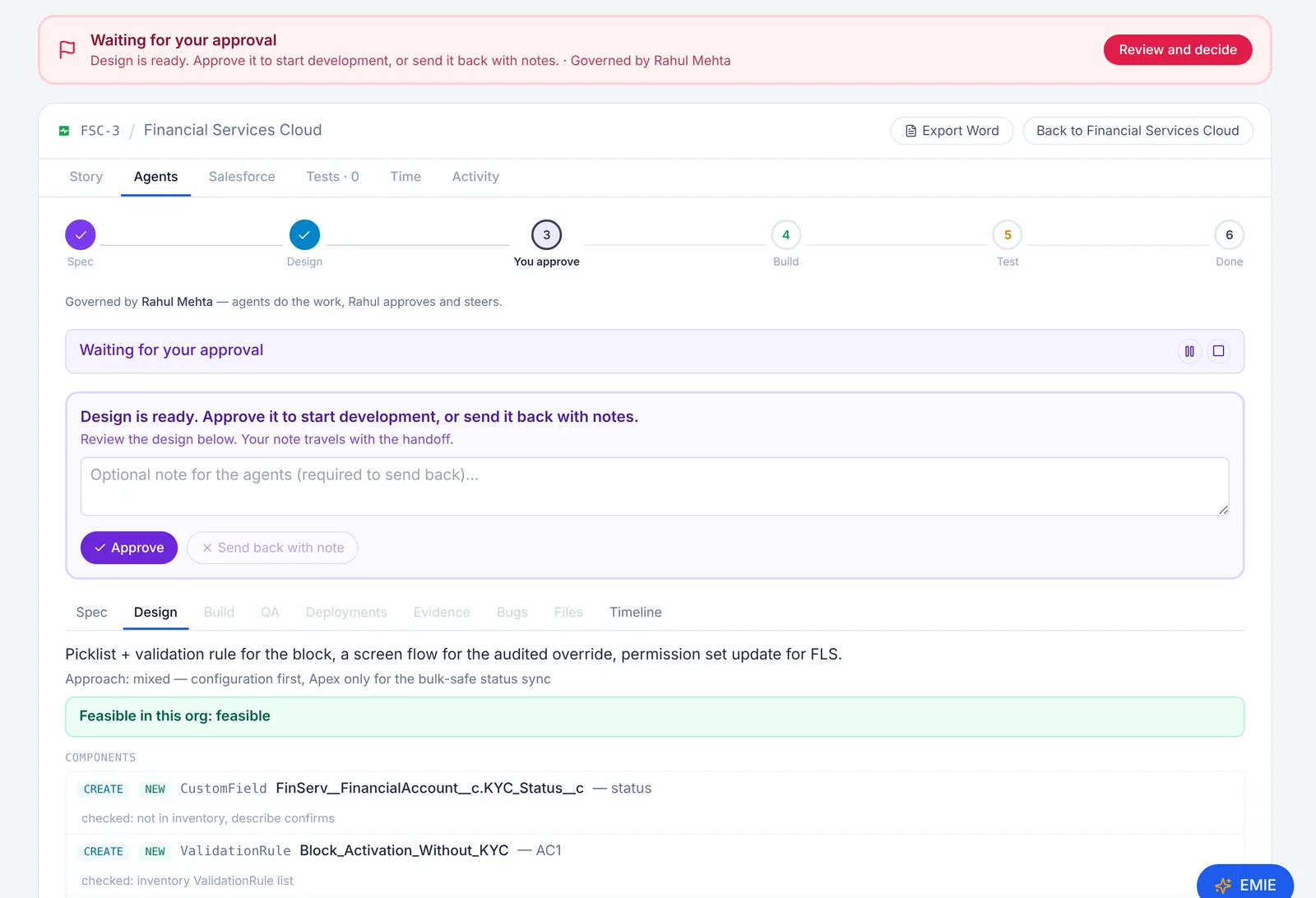Viewport: 1316px width, 898px height.
Task: Open the completed Spec step circle
Action: pyautogui.click(x=81, y=235)
